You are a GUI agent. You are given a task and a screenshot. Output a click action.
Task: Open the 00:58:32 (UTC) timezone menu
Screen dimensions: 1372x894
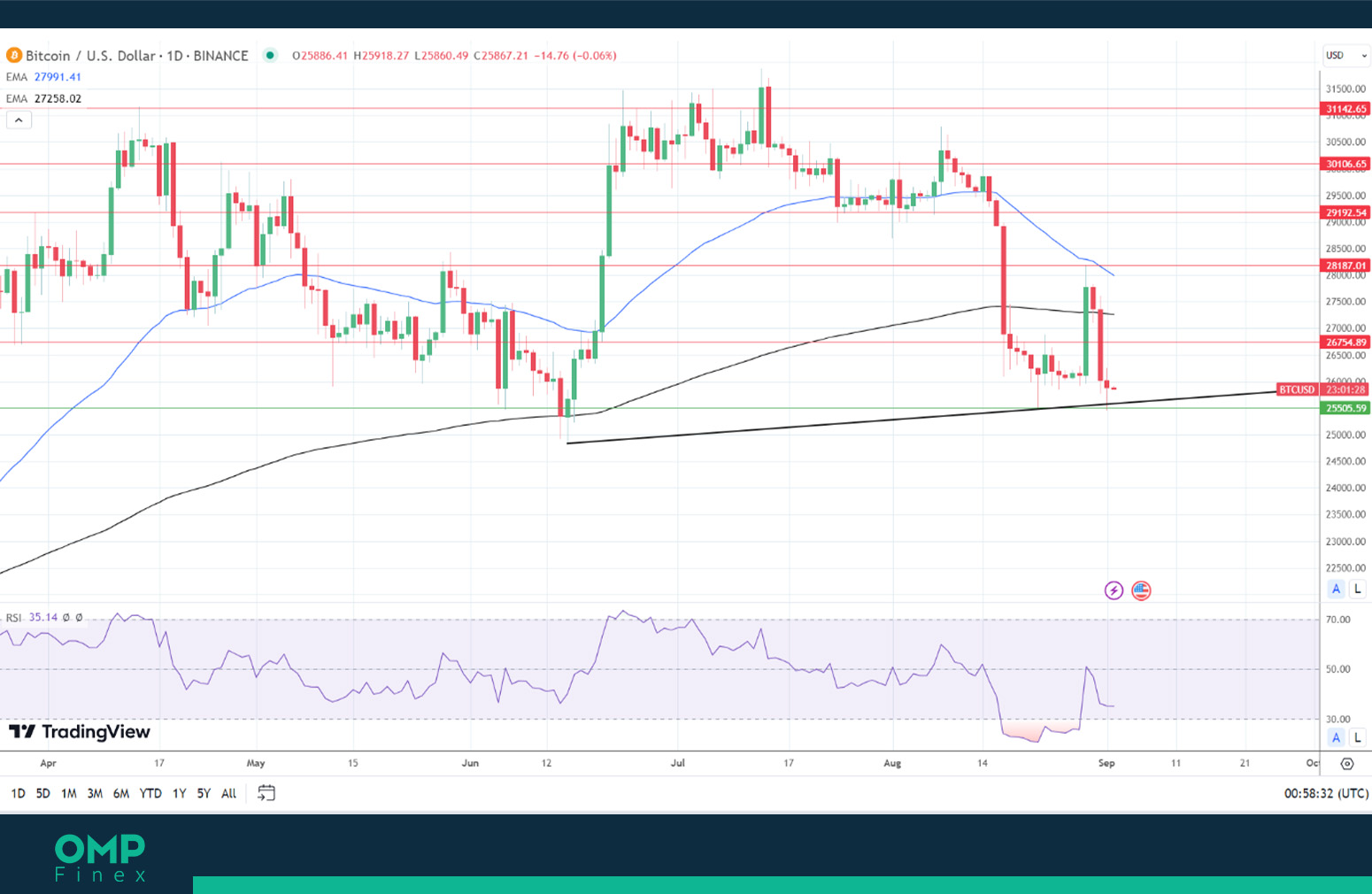(1326, 793)
